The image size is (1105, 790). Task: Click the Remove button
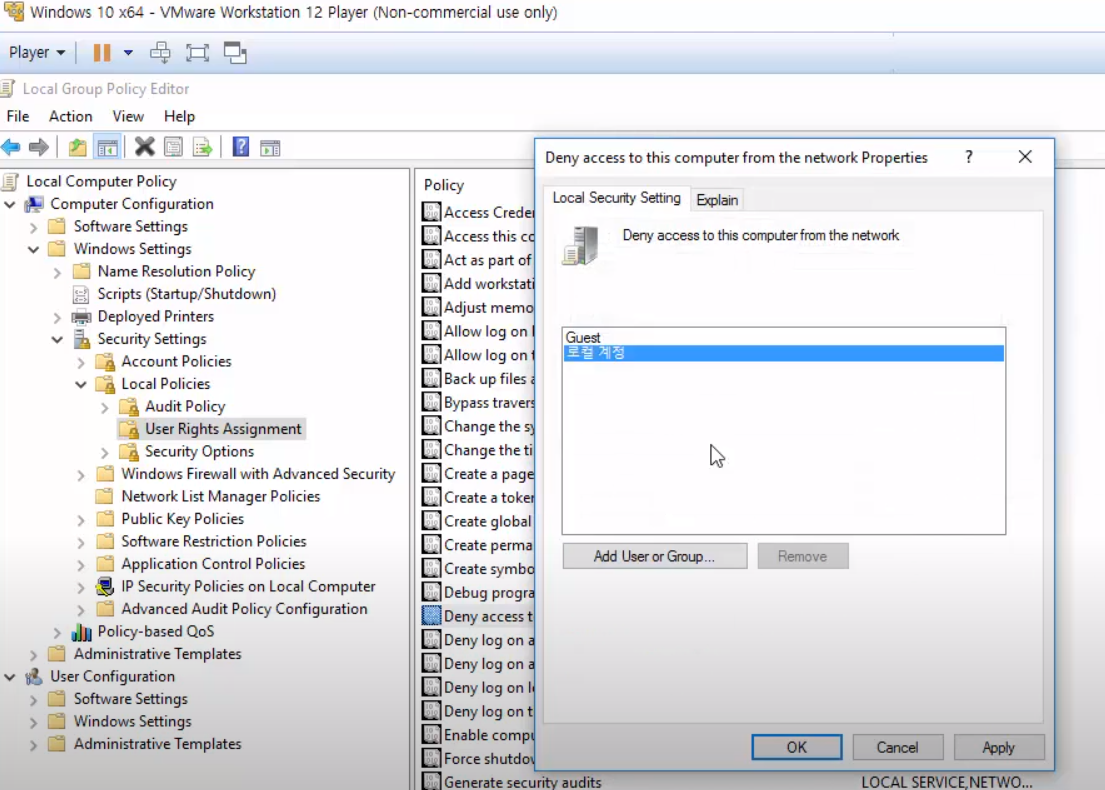coord(803,556)
